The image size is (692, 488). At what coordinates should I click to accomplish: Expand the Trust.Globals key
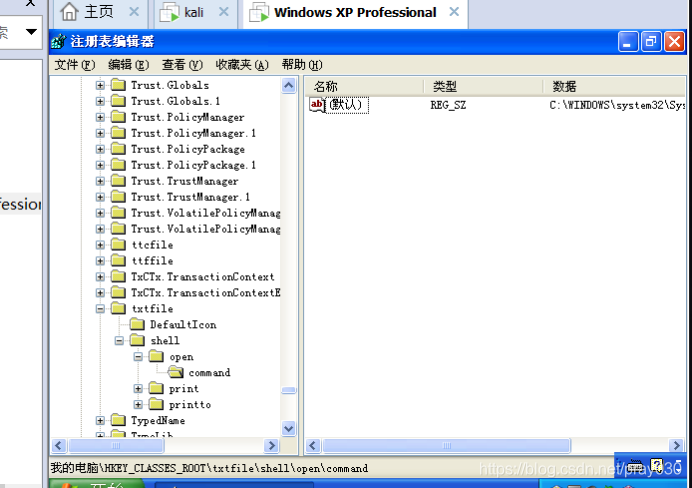[x=100, y=85]
